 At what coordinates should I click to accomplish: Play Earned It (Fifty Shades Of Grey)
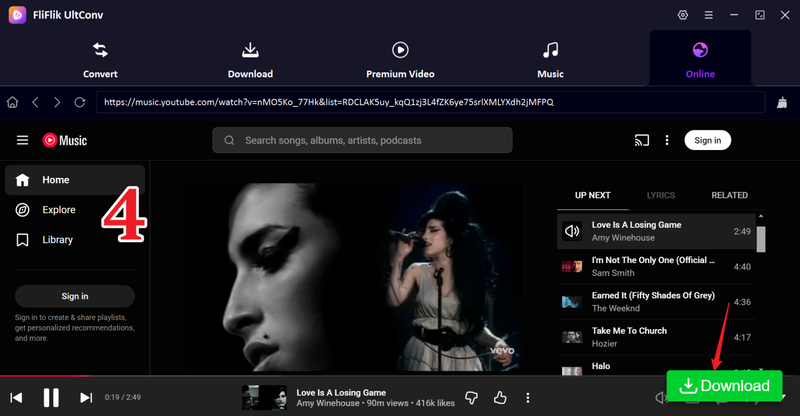[656, 302]
